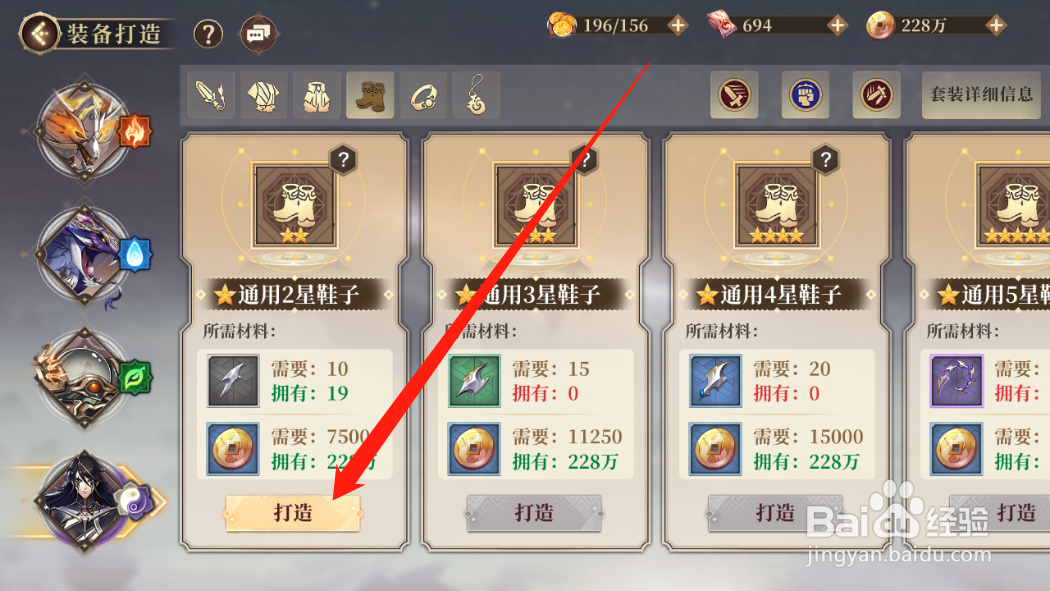Open the chat bubble icon

pos(258,33)
